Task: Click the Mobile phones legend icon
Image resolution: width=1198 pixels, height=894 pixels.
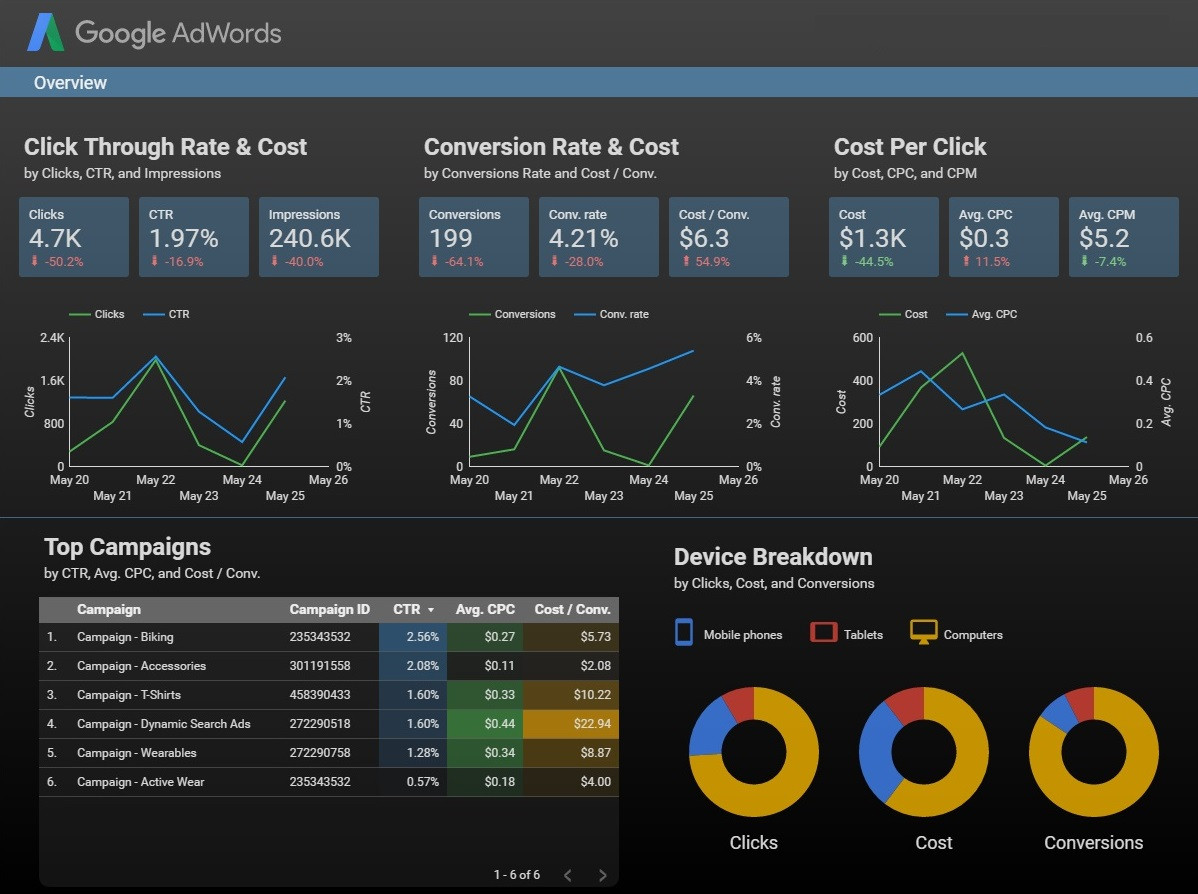Action: [x=684, y=633]
